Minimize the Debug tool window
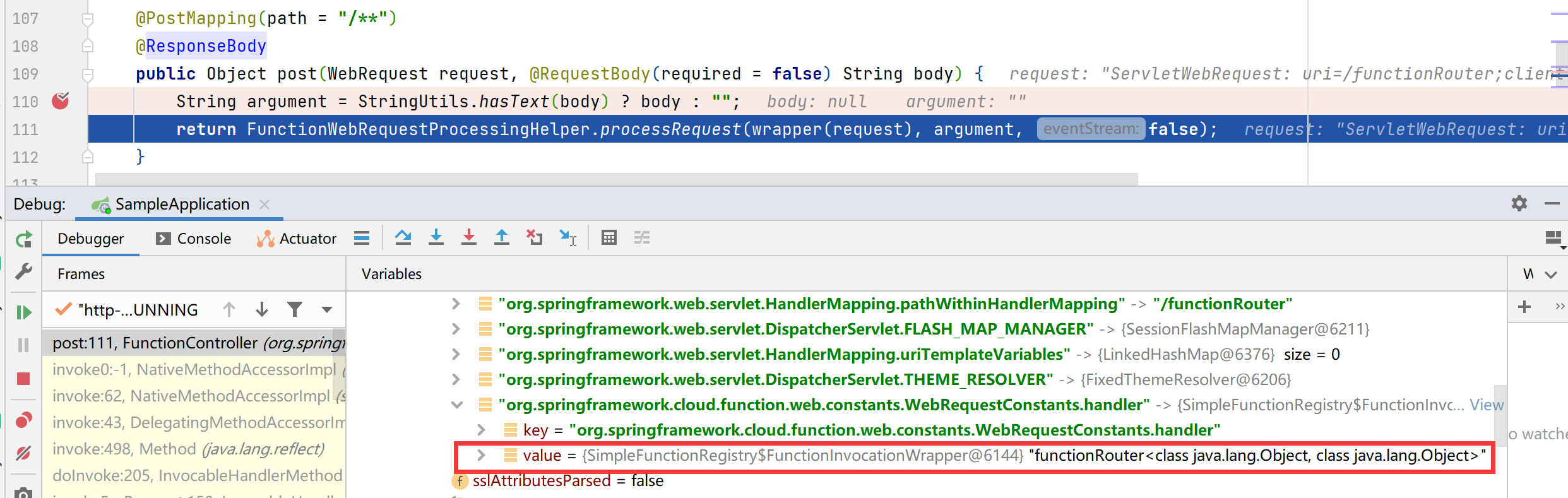 click(1552, 203)
